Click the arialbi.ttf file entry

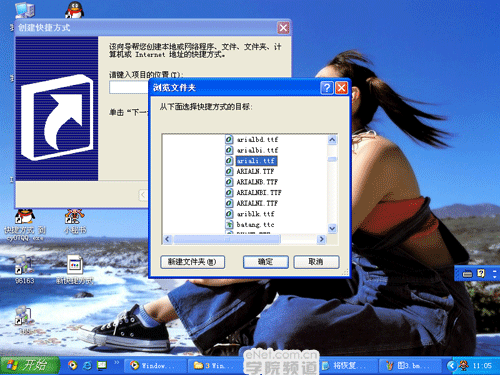point(257,150)
